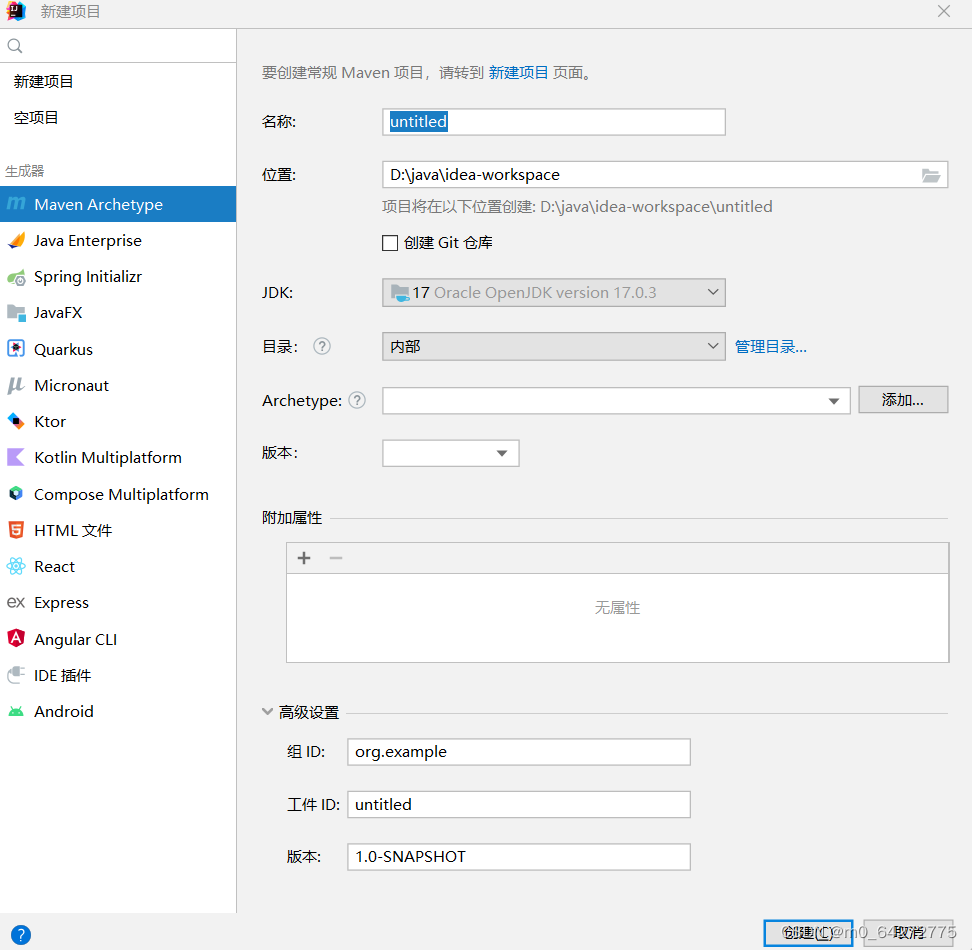Open the archetype version dropdown
Image resolution: width=972 pixels, height=950 pixels.
click(x=451, y=454)
